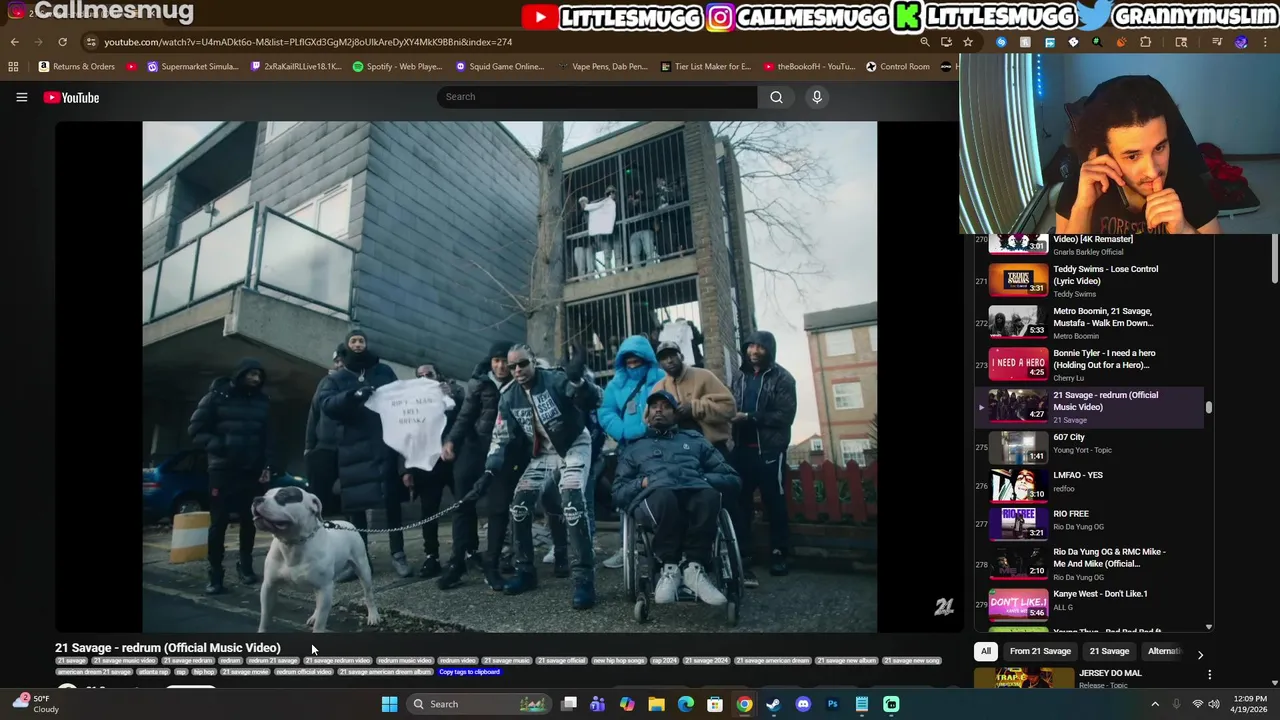
Task: Click the address bar URL
Action: click(308, 42)
